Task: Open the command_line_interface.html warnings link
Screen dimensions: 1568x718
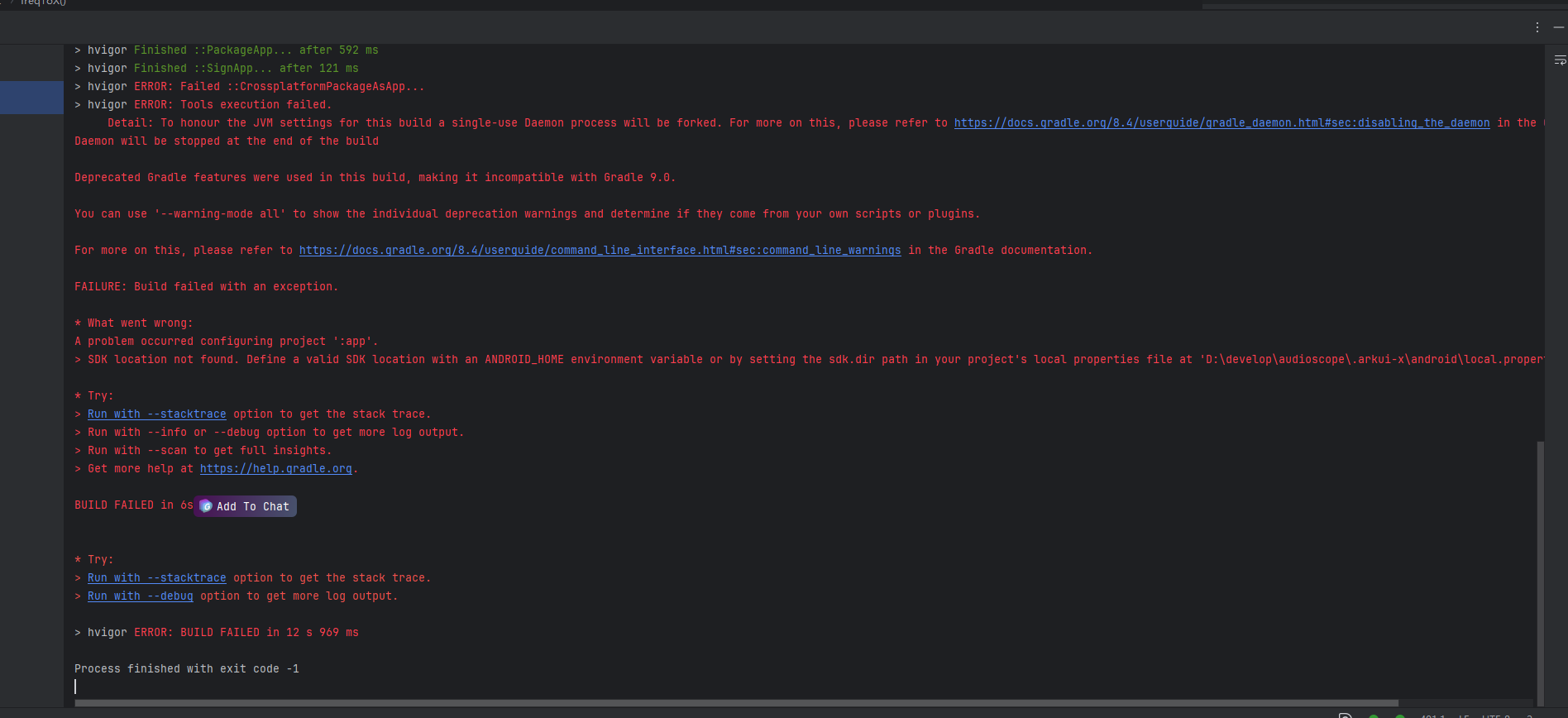Action: (600, 251)
